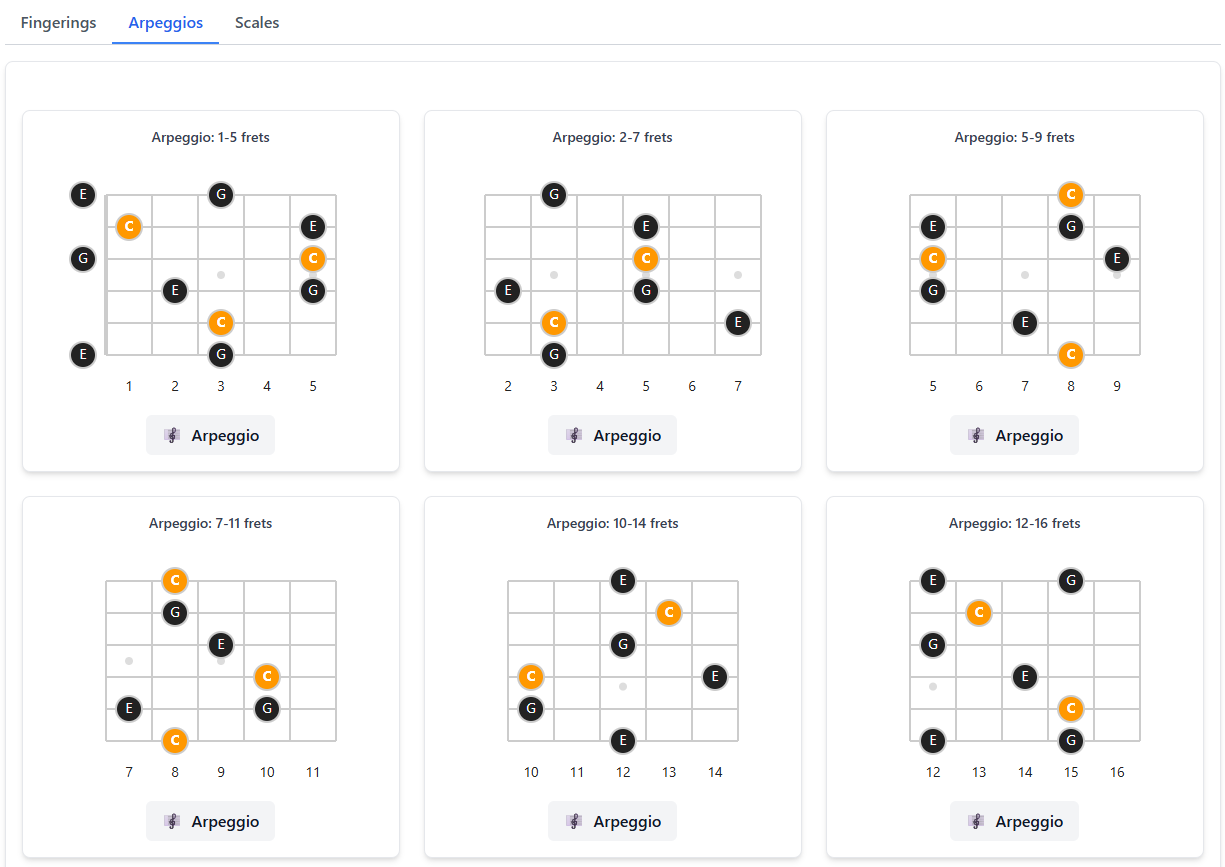Click open G note in 1-5 frets diagram
The width and height of the screenshot is (1225, 867).
pyautogui.click(x=83, y=259)
